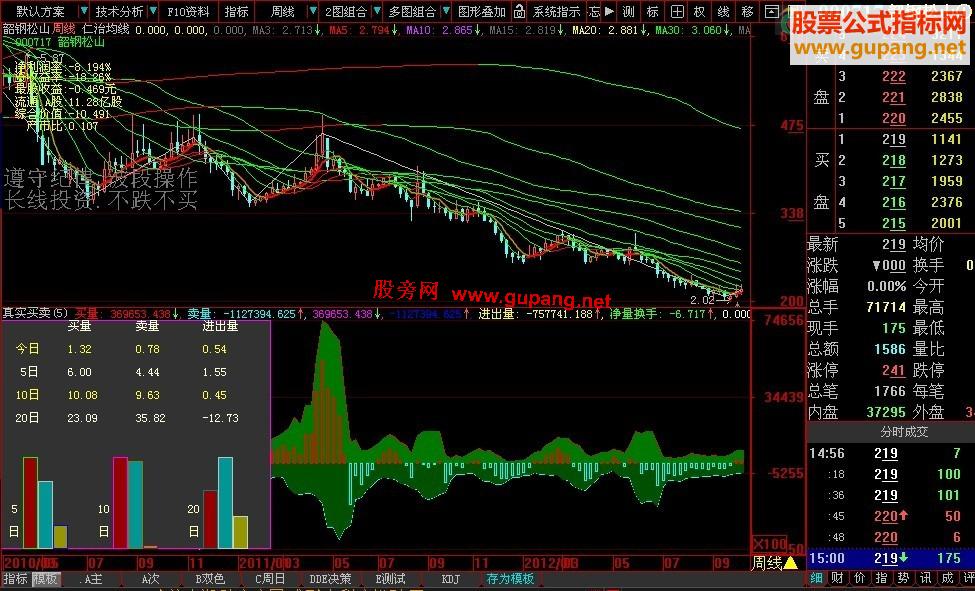
Task: Click the 14:56 entry in 分时成交
Action: pos(829,454)
